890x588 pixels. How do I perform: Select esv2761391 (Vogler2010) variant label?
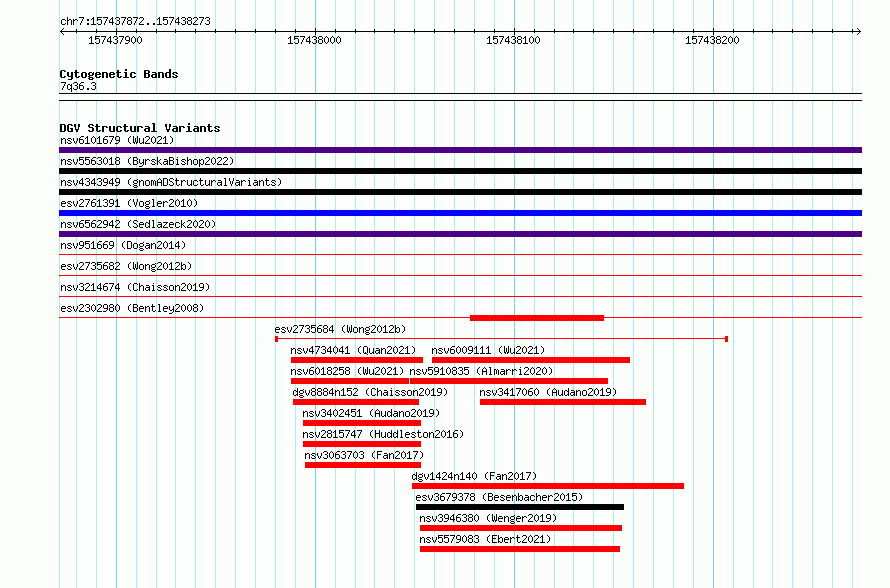tap(129, 203)
